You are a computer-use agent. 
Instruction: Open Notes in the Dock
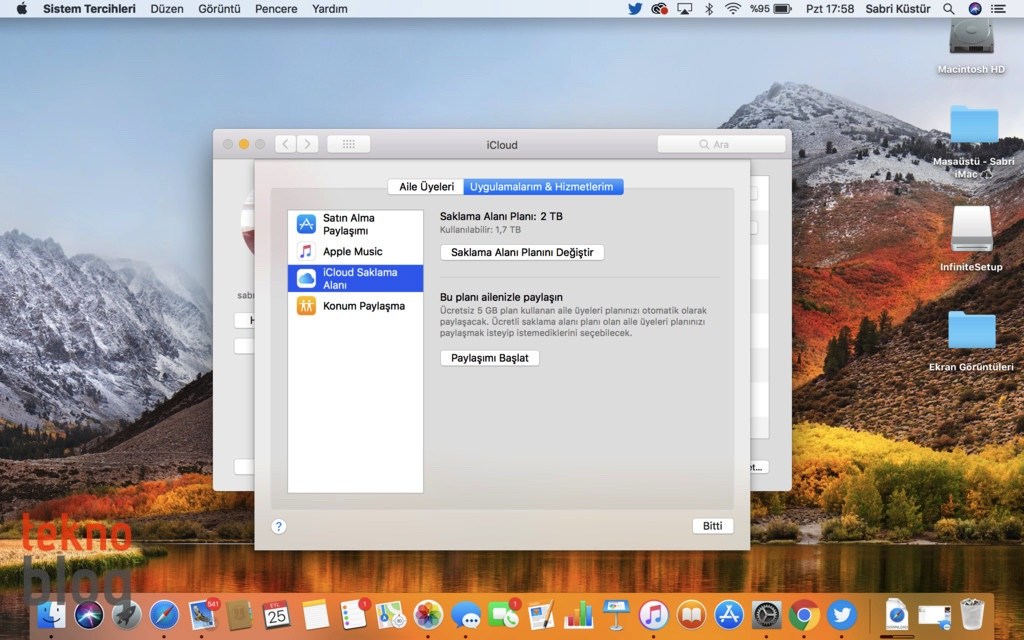tap(315, 615)
